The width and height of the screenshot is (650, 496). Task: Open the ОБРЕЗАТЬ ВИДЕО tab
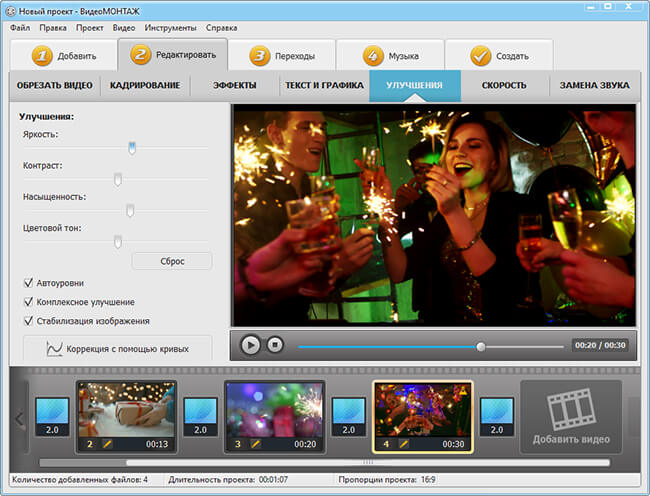(x=55, y=85)
